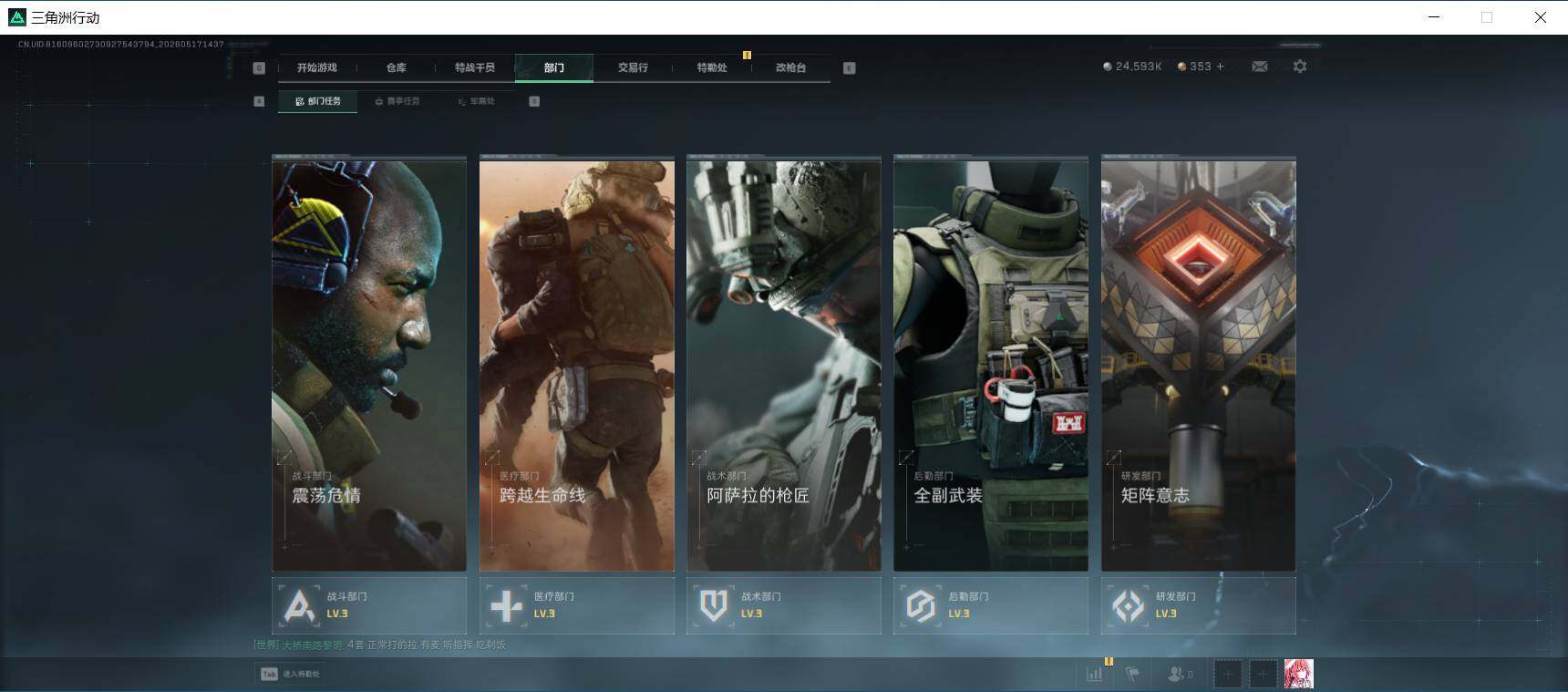
Task: Close the 三角洲行动 window
Action: pyautogui.click(x=1541, y=17)
